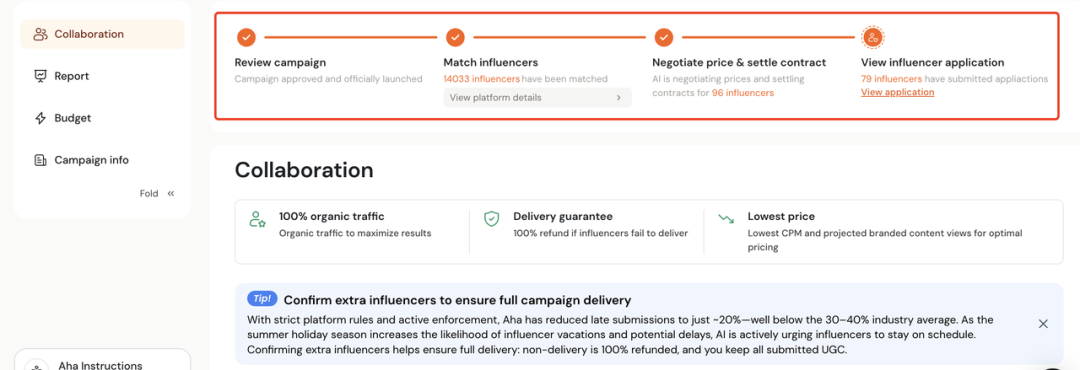Click the Review campaign completed checkmark
1080x370 pixels.
[x=246, y=37]
